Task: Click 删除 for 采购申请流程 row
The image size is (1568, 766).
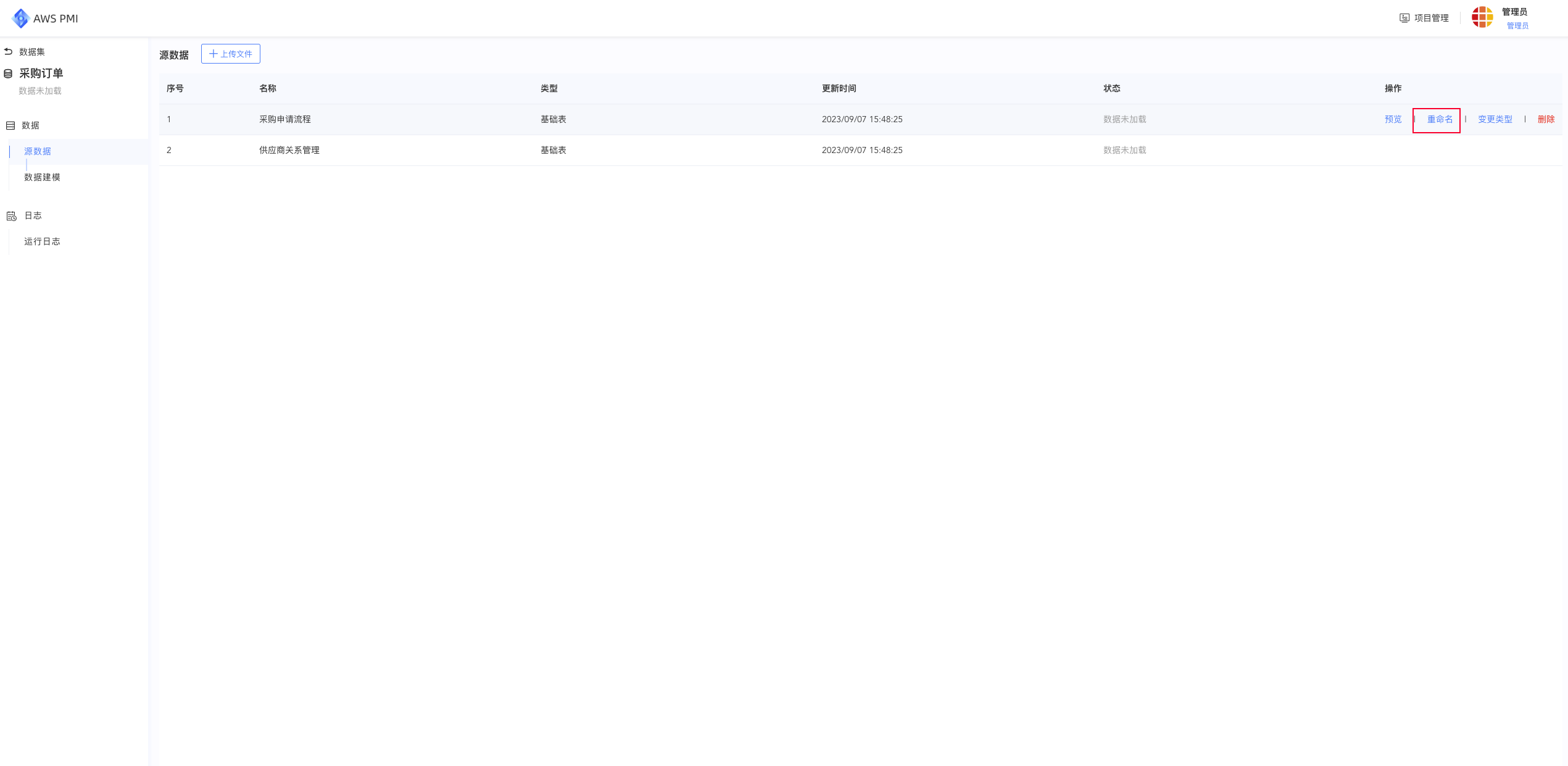Action: 1546,119
